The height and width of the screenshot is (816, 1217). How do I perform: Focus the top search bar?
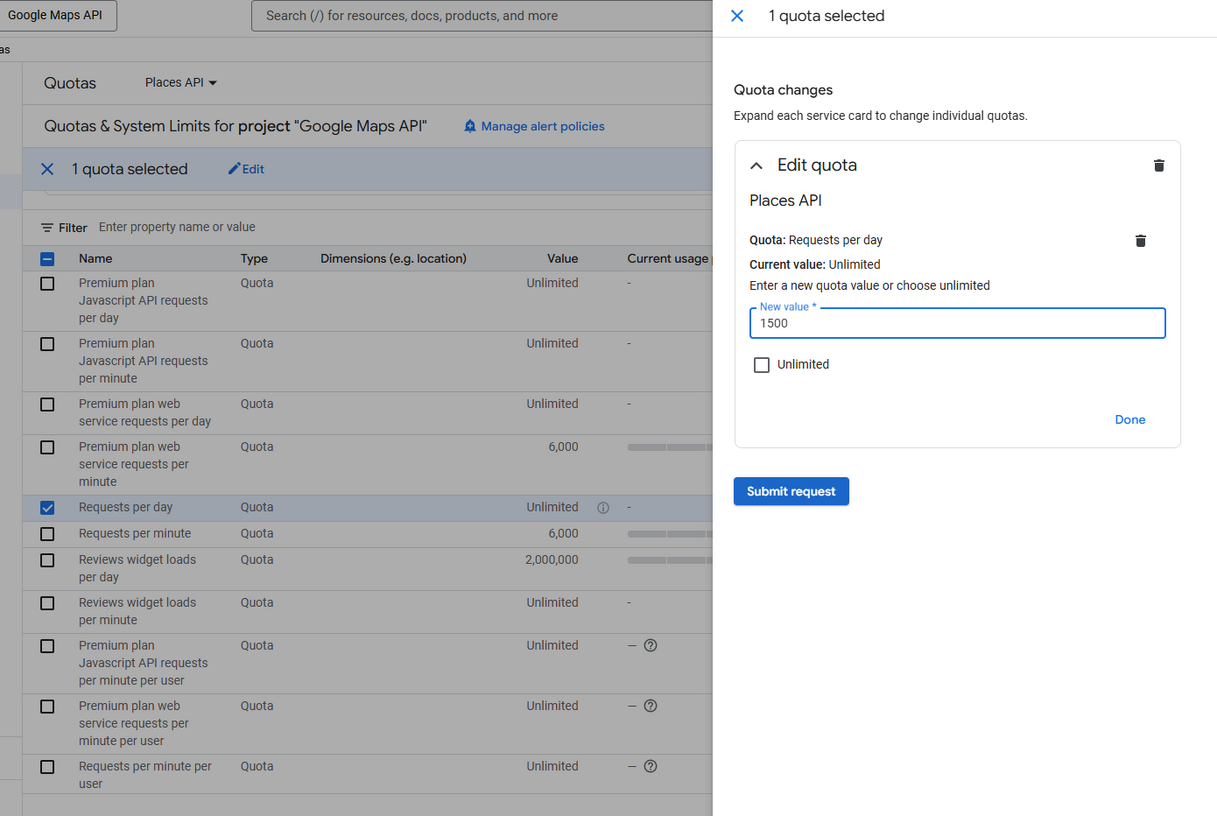(481, 16)
